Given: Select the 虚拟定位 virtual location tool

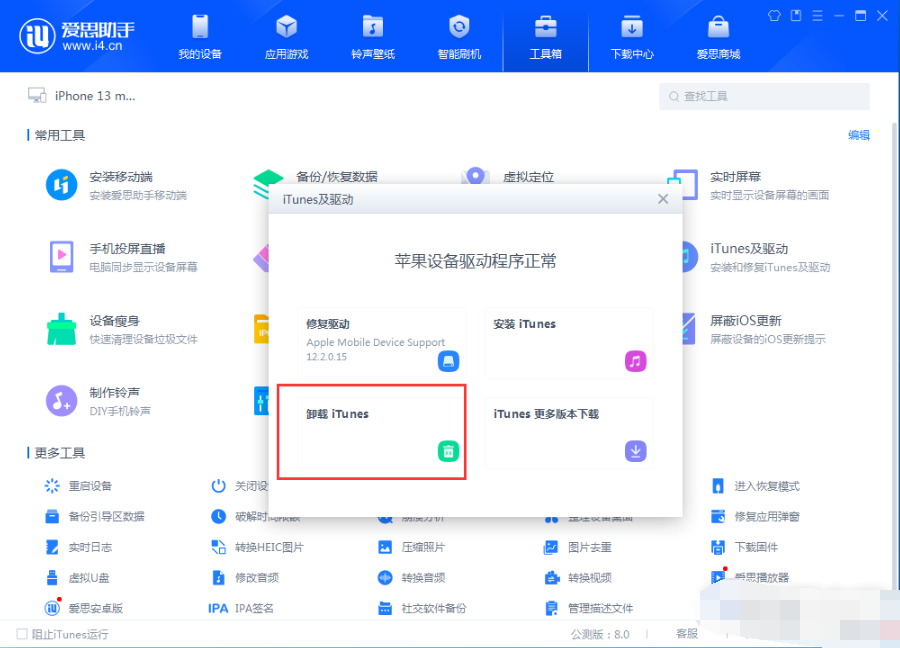Looking at the screenshot, I should pos(530,177).
